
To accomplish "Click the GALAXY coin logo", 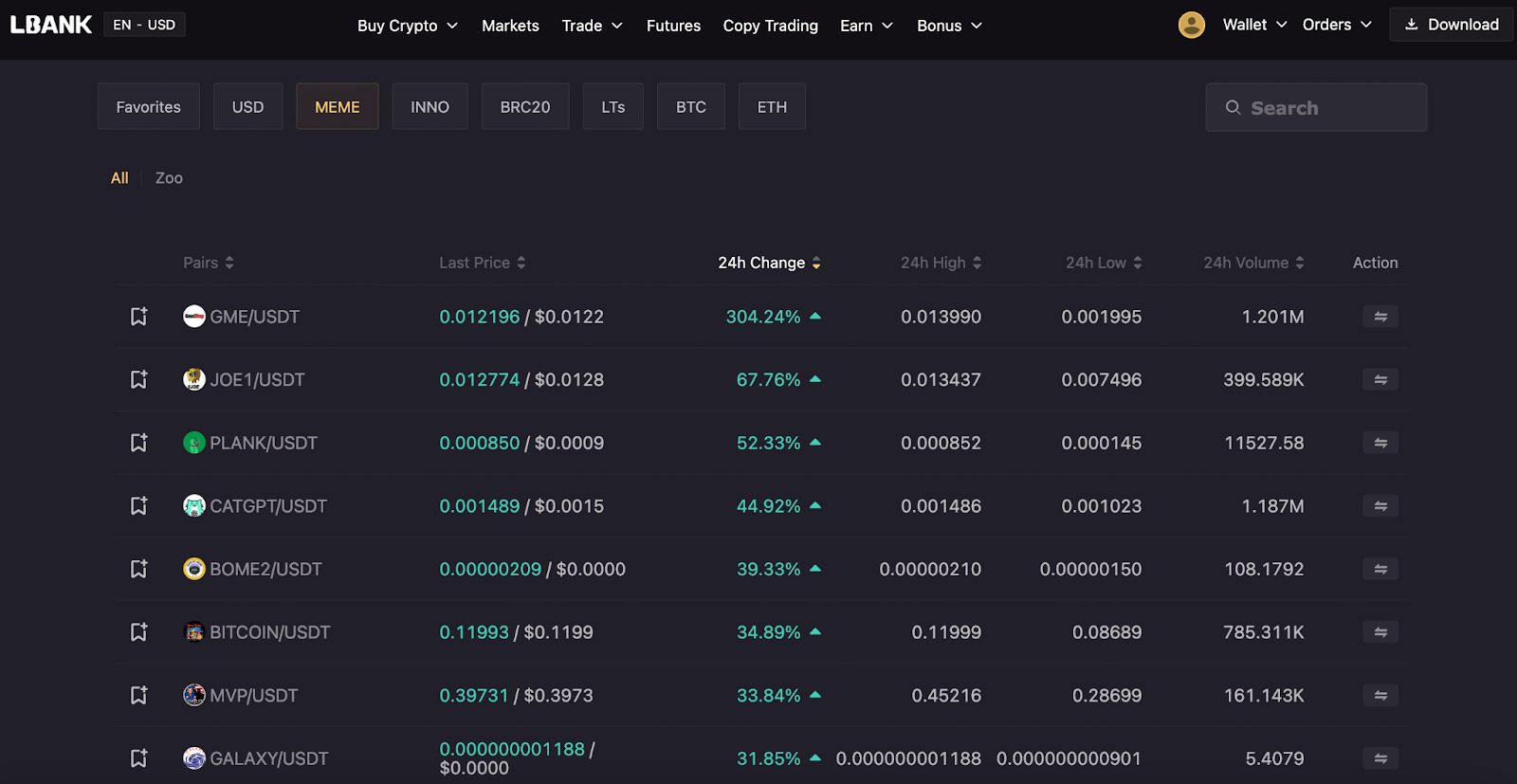I will coord(194,758).
